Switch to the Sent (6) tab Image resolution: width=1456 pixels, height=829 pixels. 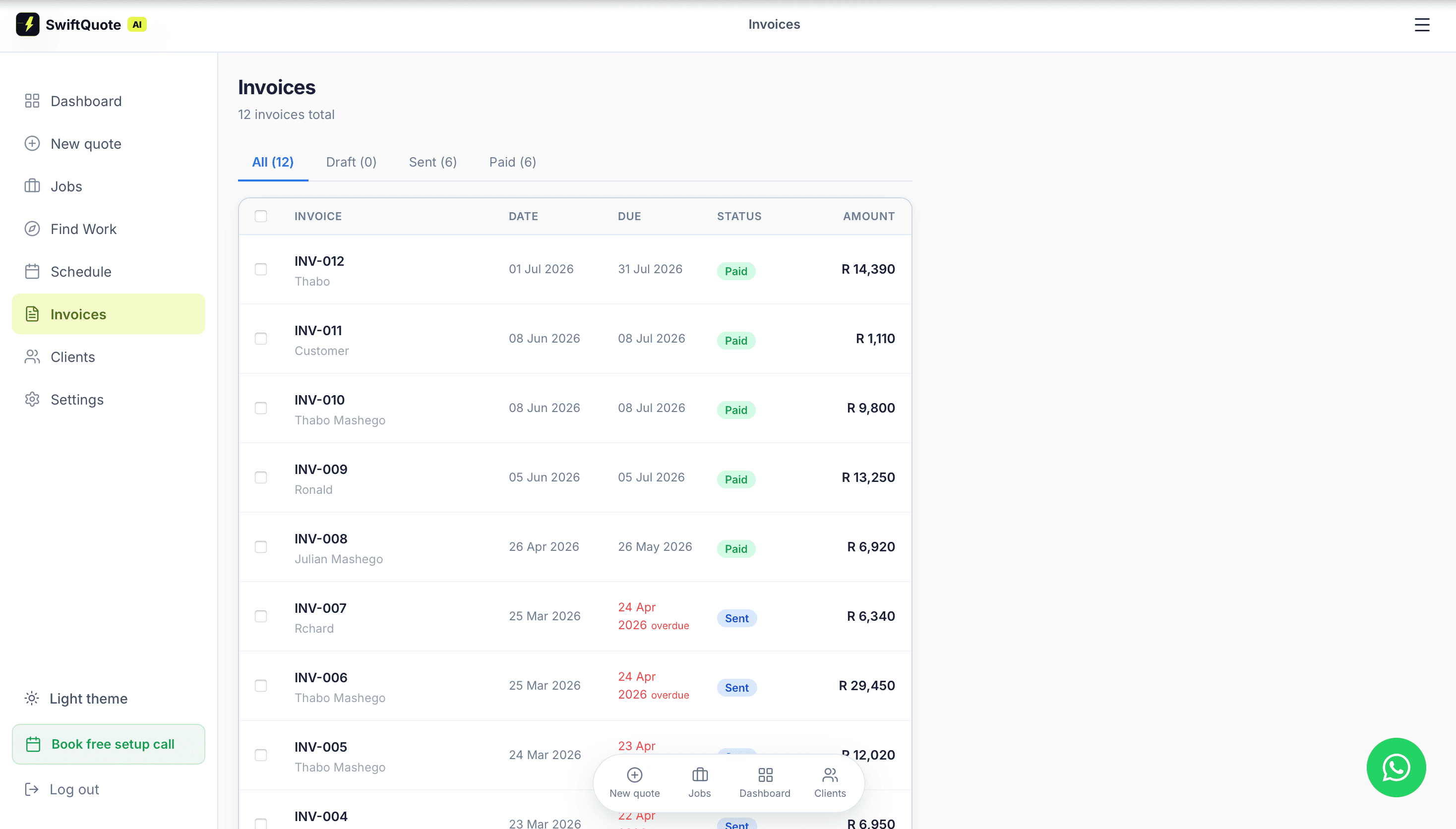(x=433, y=162)
